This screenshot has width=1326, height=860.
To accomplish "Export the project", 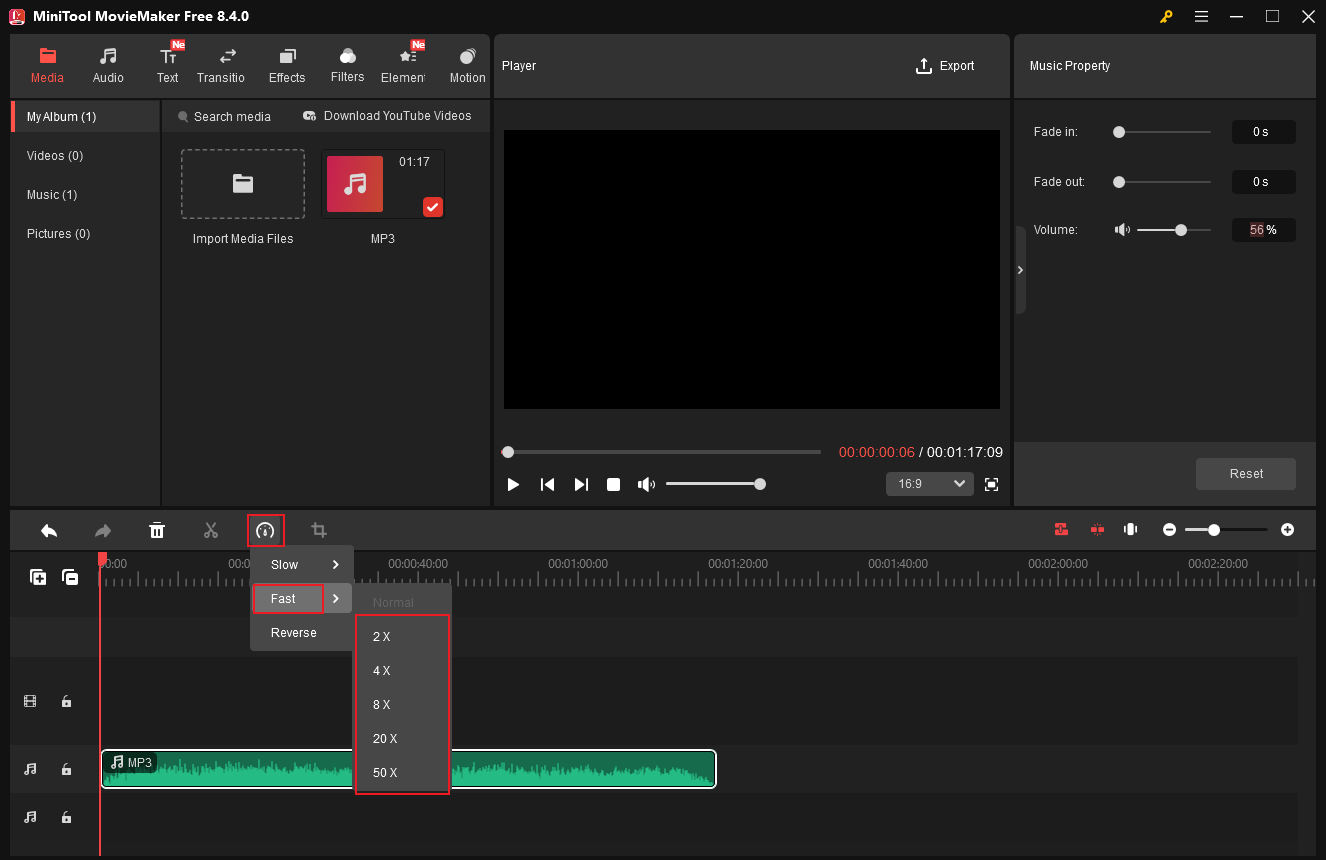I will (x=945, y=65).
